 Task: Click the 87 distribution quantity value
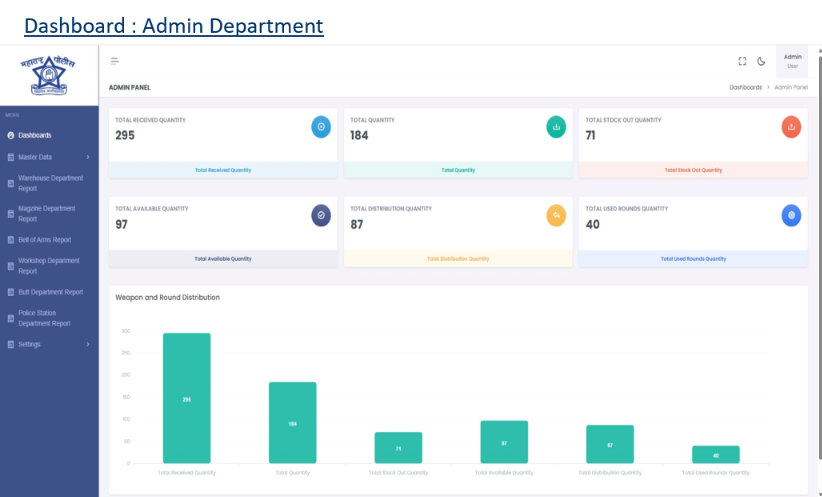point(356,224)
